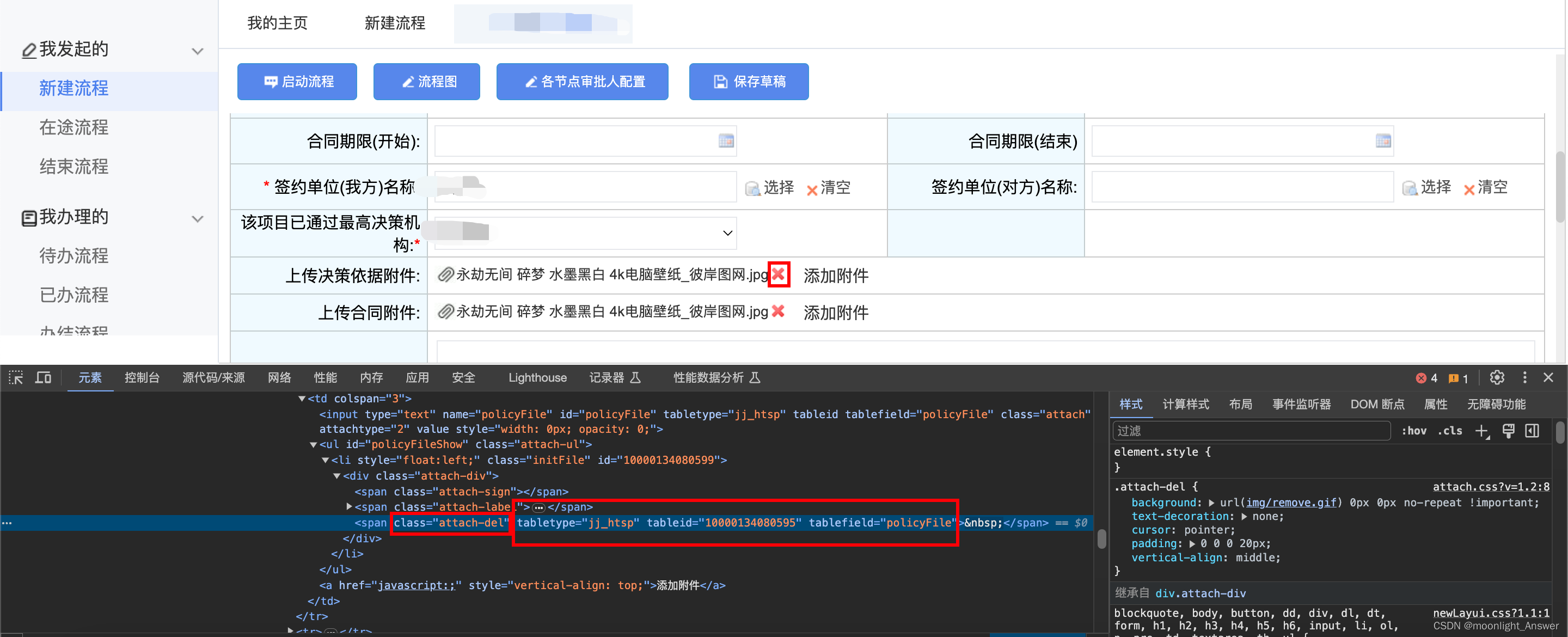This screenshot has width=1568, height=637.
Task: Open DevTools settings gear icon
Action: click(1497, 377)
